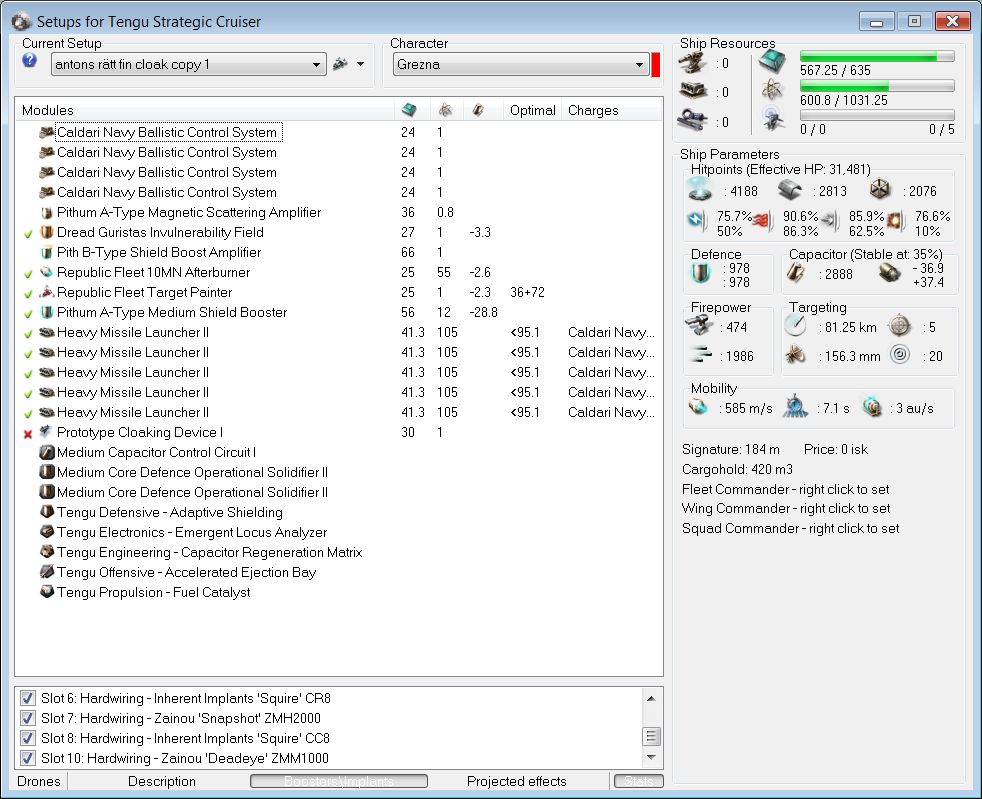Click the ship setup icon beside Current Setup
This screenshot has width=982, height=799.
pyautogui.click(x=340, y=64)
